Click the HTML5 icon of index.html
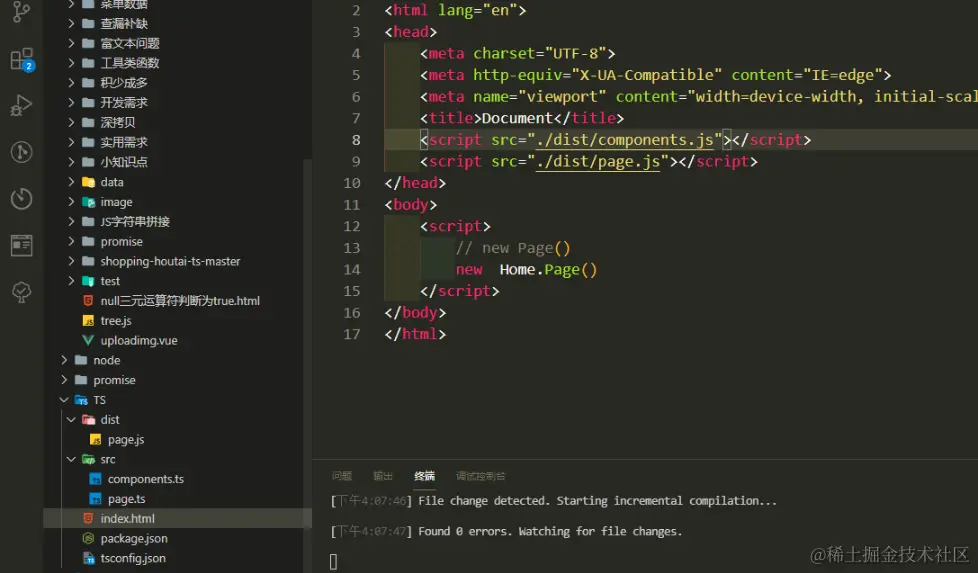This screenshot has height=573, width=978. (89, 518)
